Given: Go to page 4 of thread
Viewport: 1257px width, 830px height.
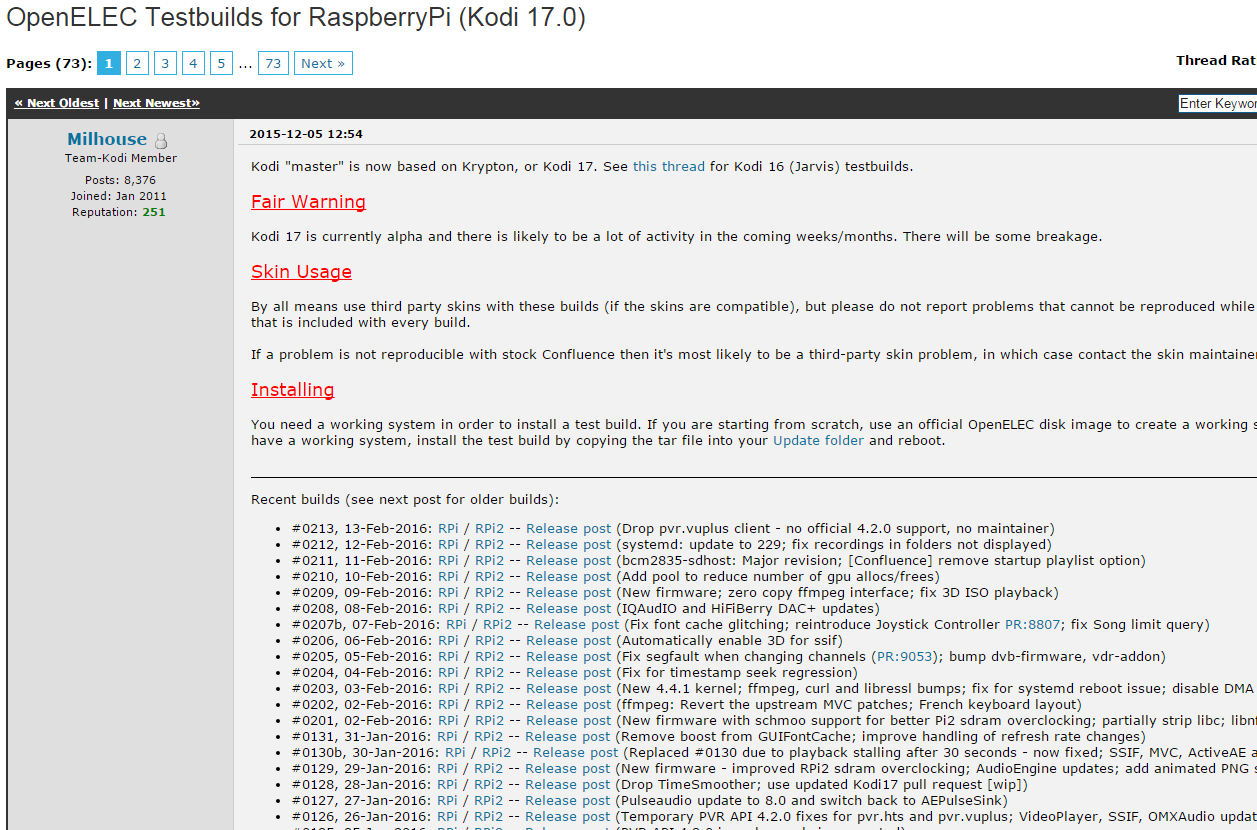Looking at the screenshot, I should [x=194, y=63].
